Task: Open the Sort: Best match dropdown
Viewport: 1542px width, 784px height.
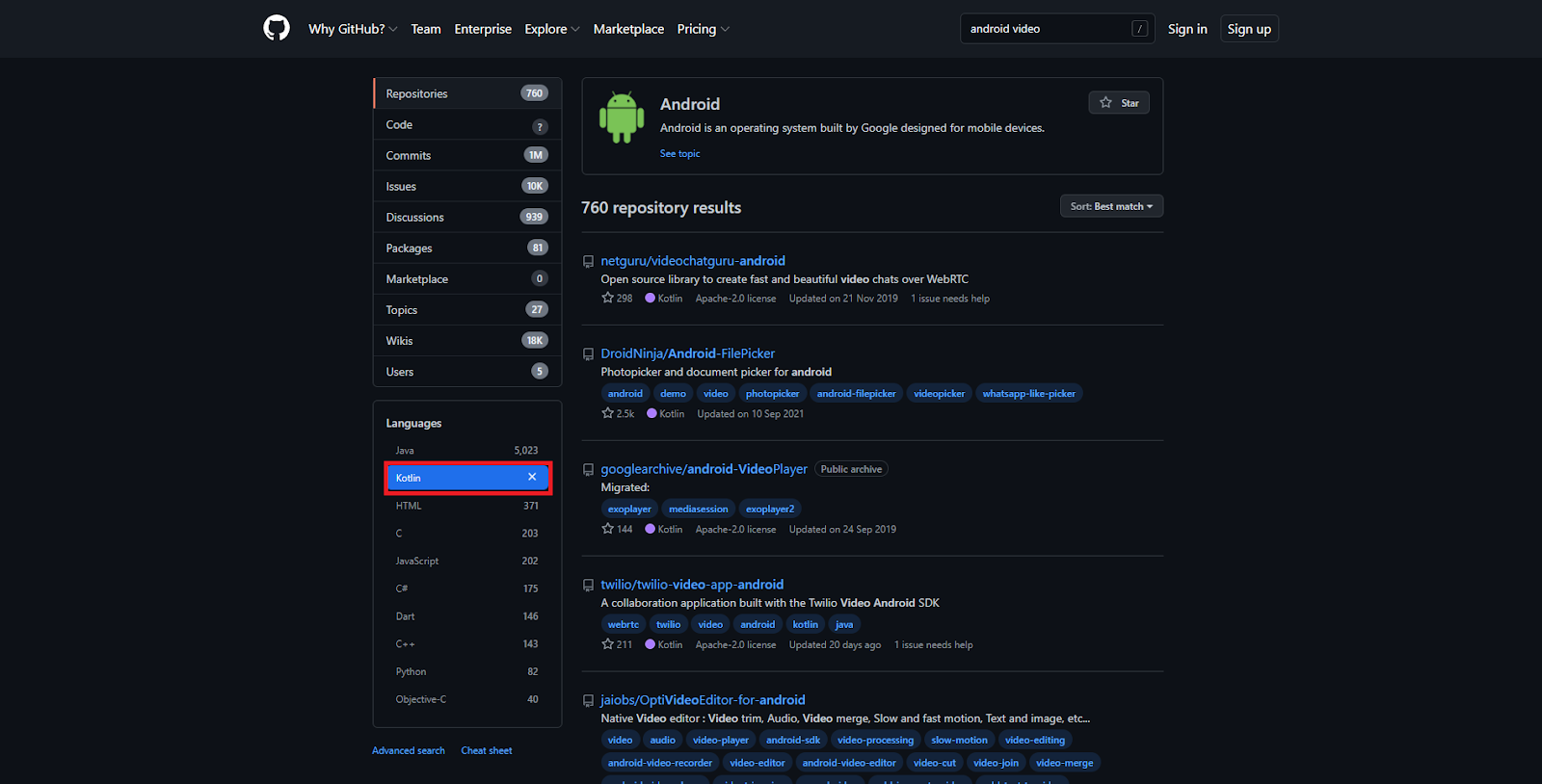Action: [1111, 206]
